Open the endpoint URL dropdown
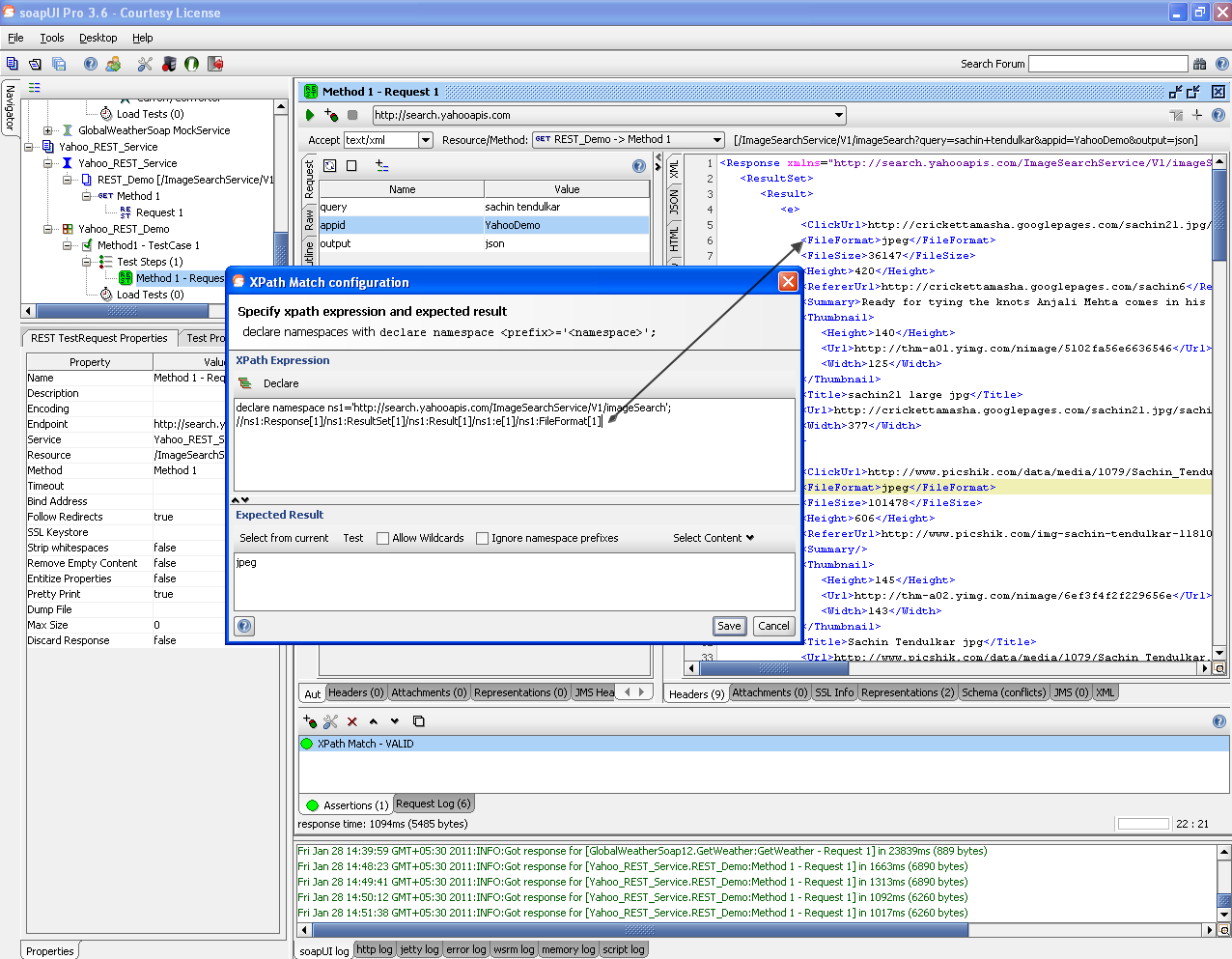Viewport: 1232px width, 959px height. [839, 115]
